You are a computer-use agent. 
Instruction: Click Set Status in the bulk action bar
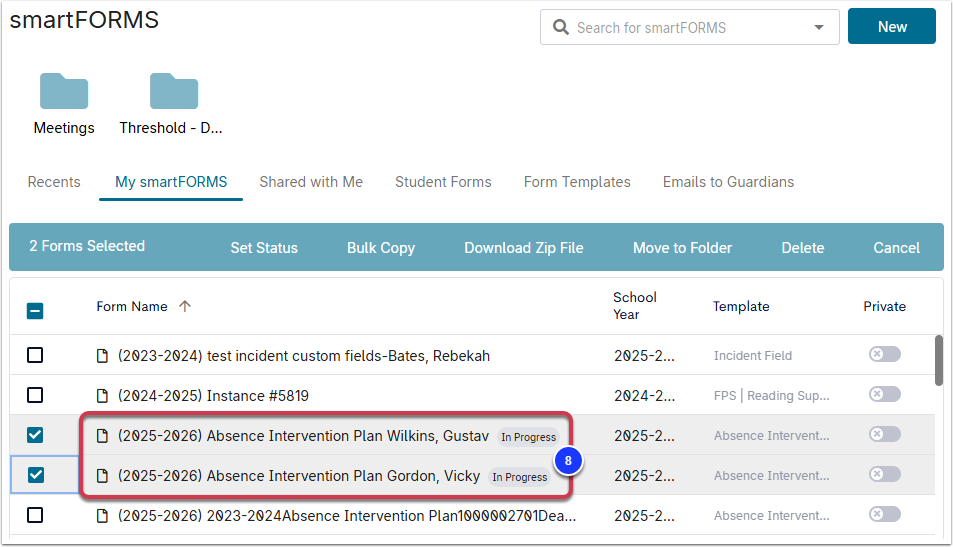click(264, 248)
